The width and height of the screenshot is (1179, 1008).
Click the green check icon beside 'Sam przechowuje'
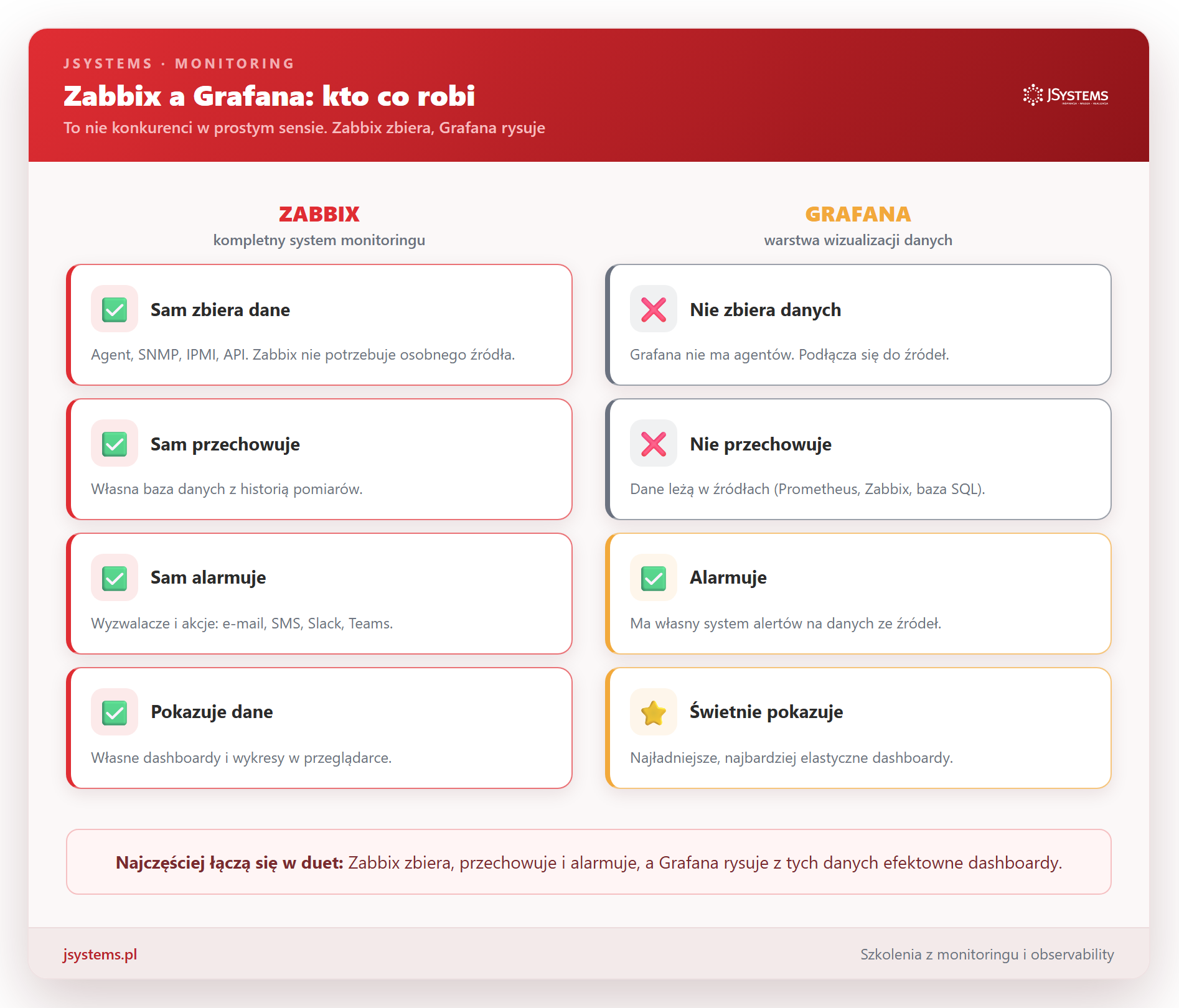pos(115,444)
